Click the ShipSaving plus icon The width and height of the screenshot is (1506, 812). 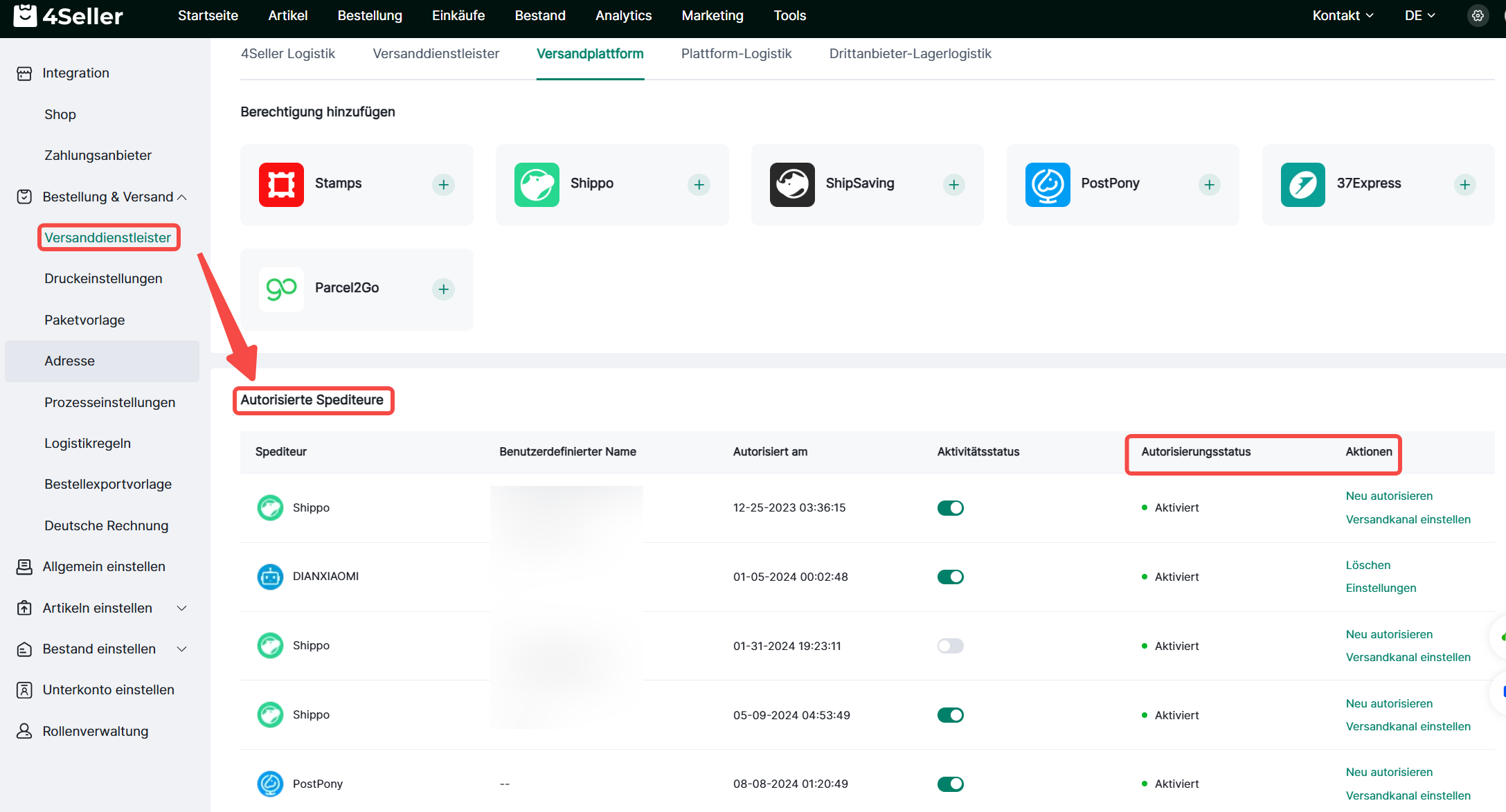coord(953,184)
